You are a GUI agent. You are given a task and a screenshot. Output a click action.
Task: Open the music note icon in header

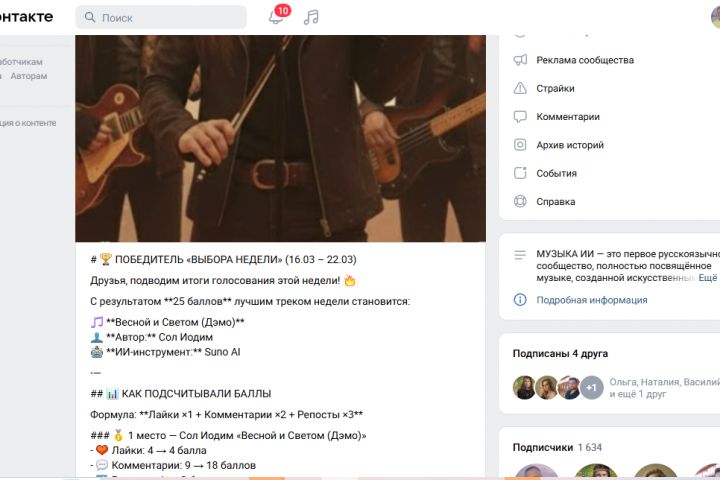[311, 17]
